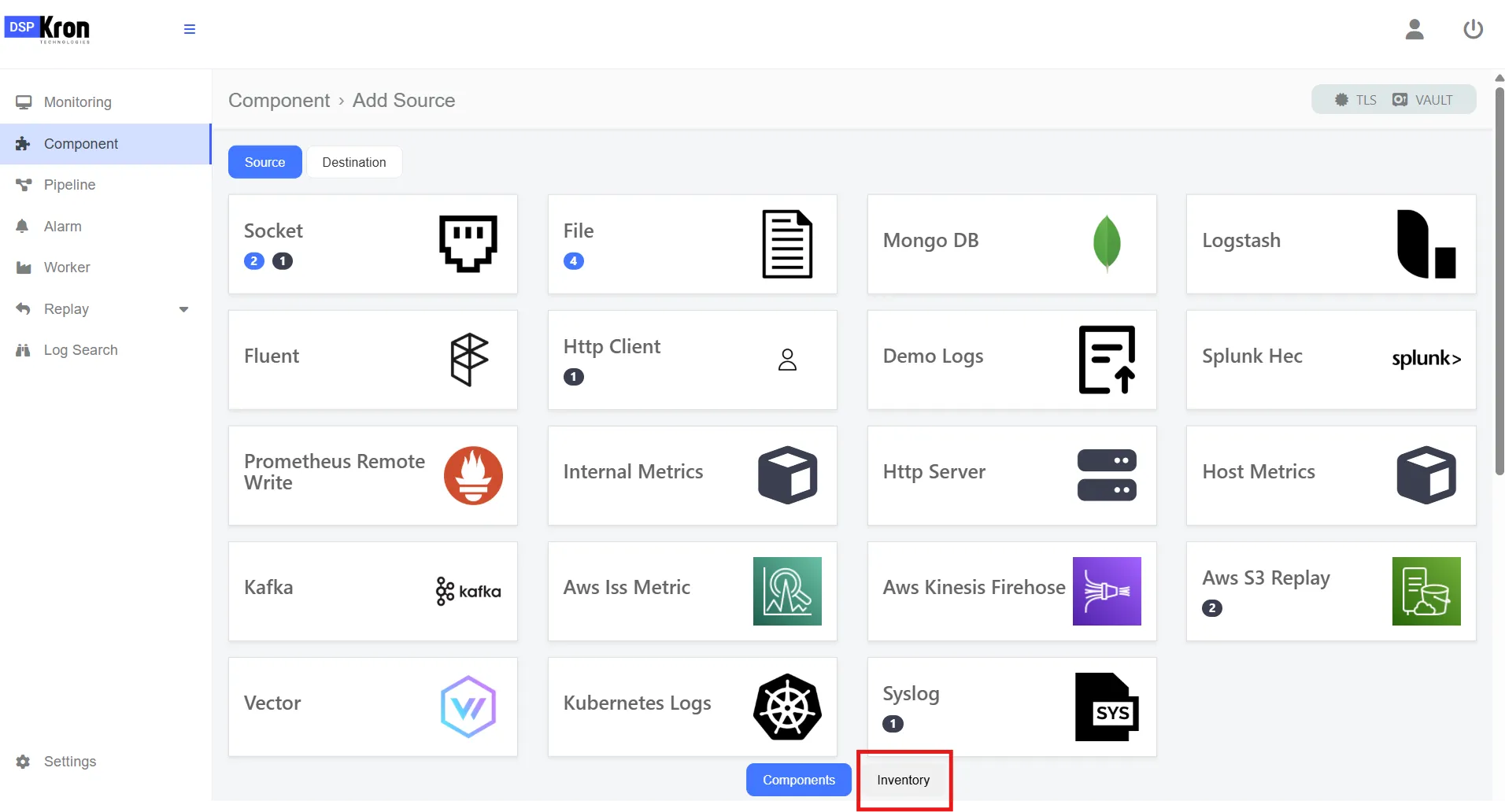Select the Kubernetes Logs title
This screenshot has width=1505, height=812.
coord(638,703)
